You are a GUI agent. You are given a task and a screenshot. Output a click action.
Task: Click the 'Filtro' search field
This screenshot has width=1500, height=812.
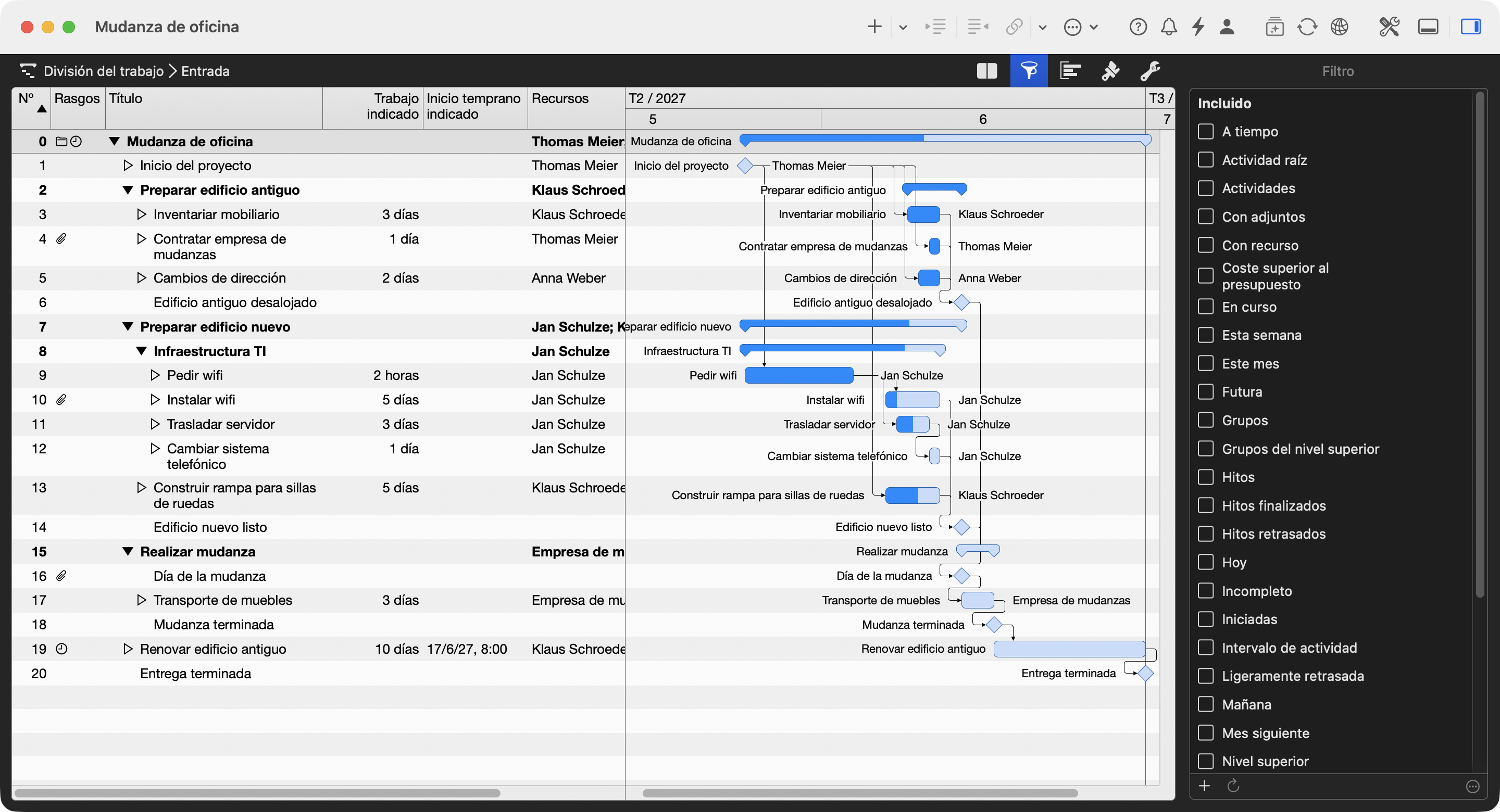1337,71
